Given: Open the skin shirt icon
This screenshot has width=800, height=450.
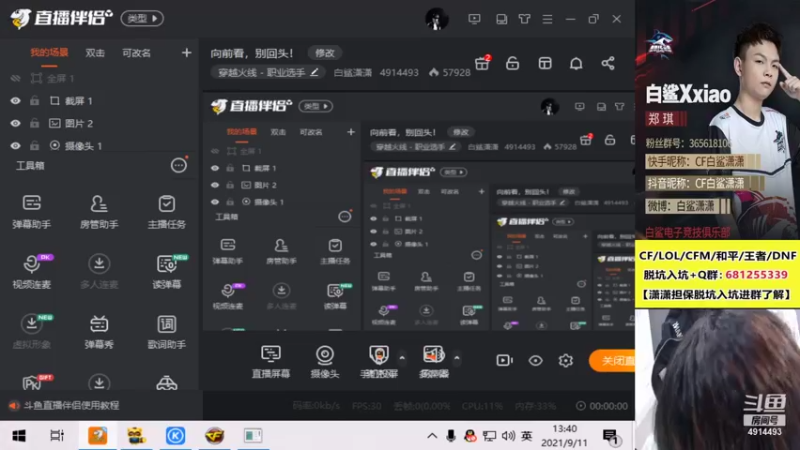Looking at the screenshot, I should 524,19.
